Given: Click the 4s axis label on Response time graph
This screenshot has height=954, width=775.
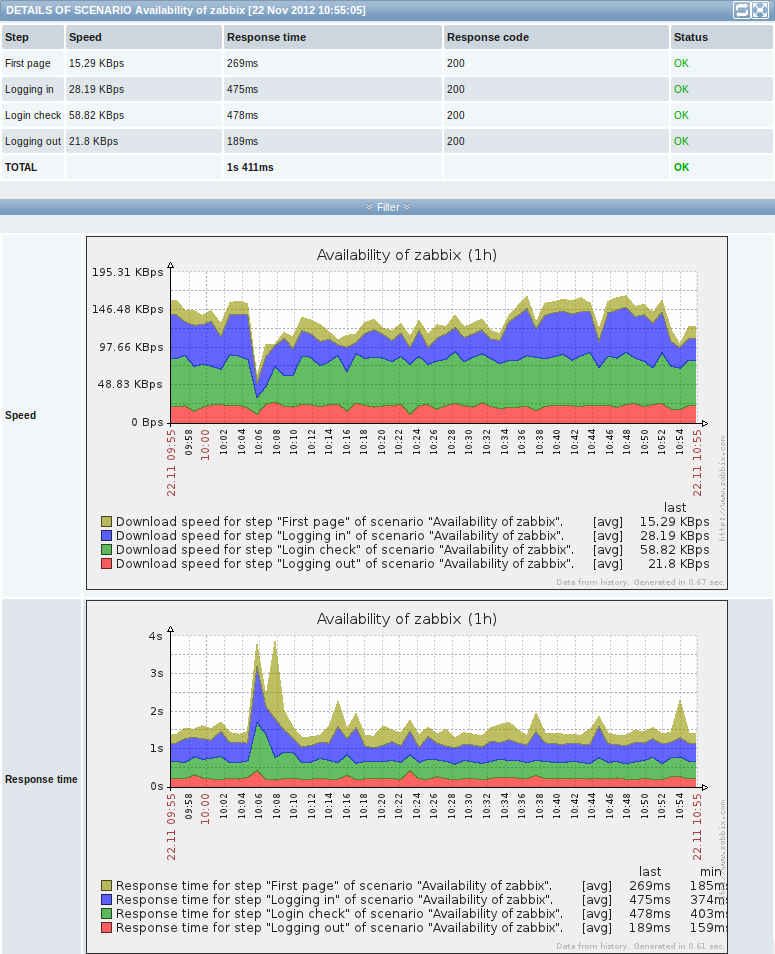Looking at the screenshot, I should point(156,636).
